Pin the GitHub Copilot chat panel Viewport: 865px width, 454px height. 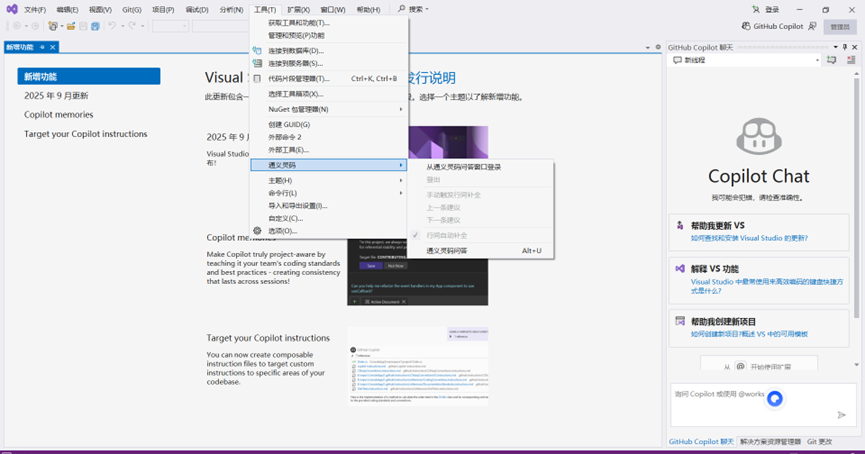coord(845,47)
